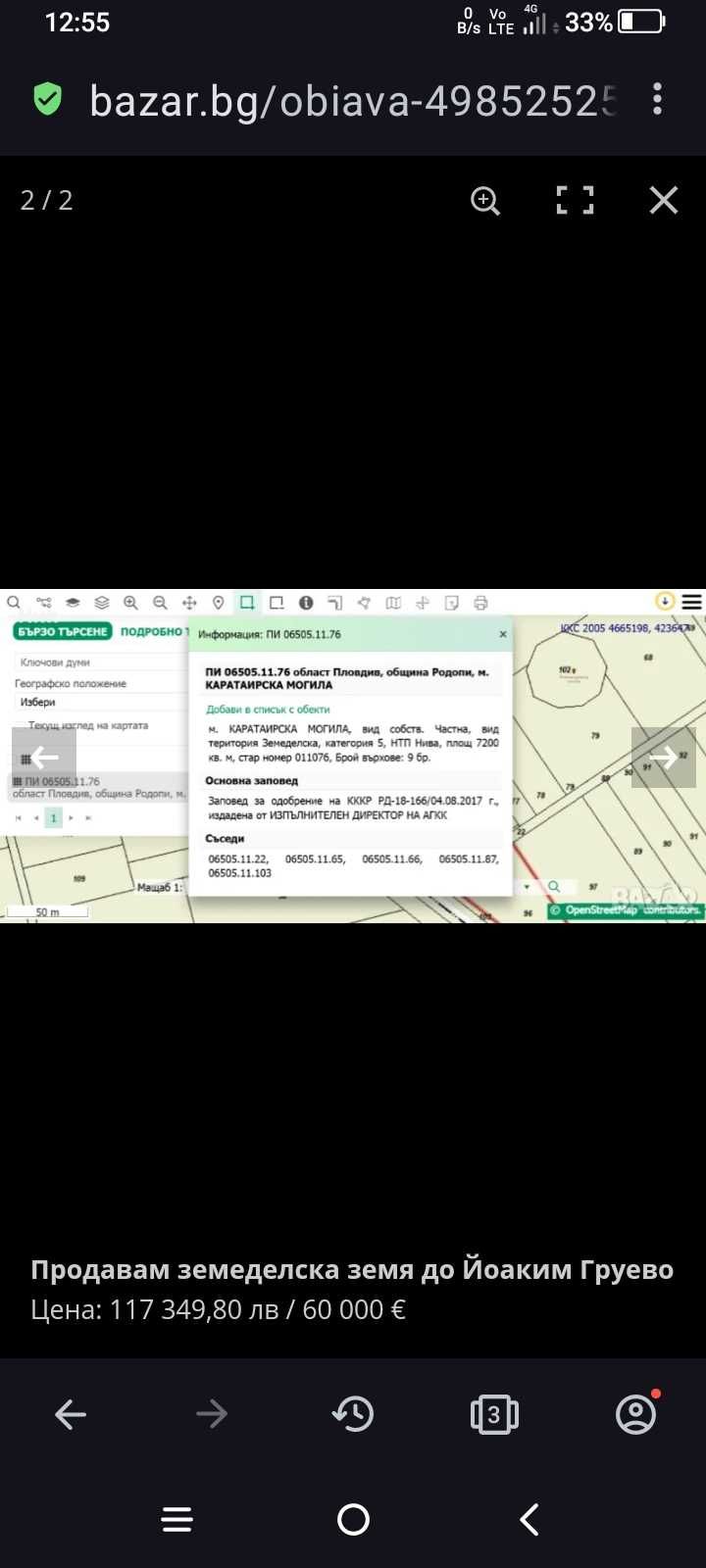Close the image gallery viewer

664,200
